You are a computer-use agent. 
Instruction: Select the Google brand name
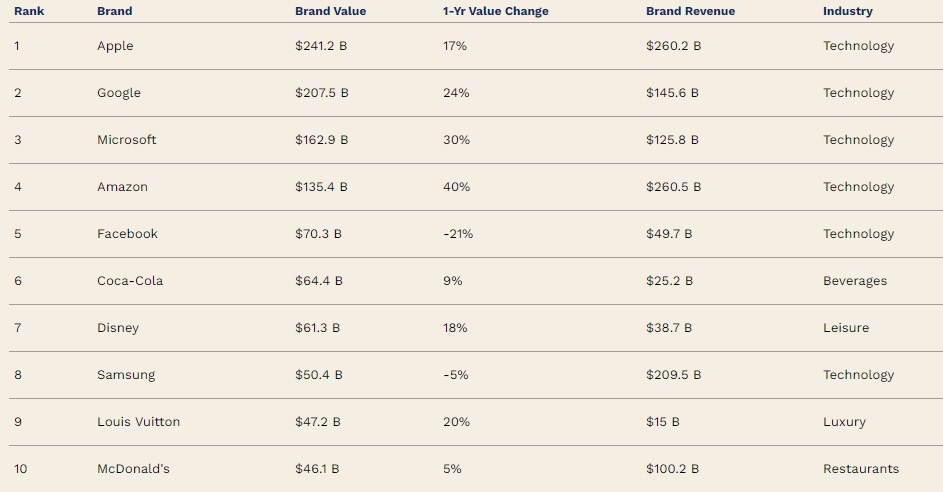(x=119, y=93)
